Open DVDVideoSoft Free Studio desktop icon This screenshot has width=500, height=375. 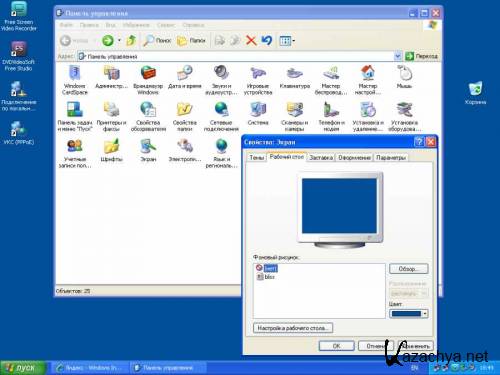click(x=18, y=56)
